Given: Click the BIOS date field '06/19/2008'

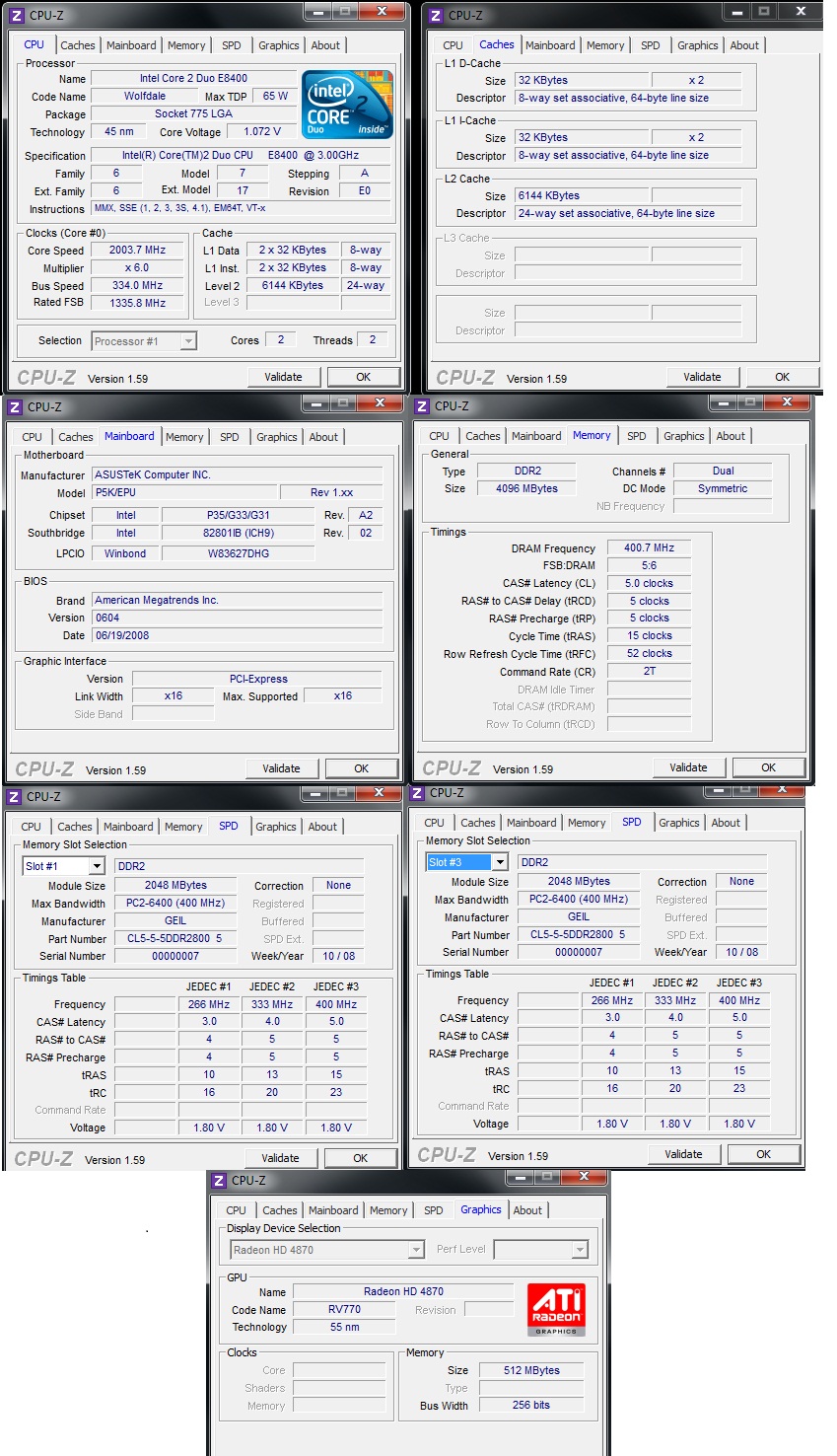Looking at the screenshot, I should [238, 635].
